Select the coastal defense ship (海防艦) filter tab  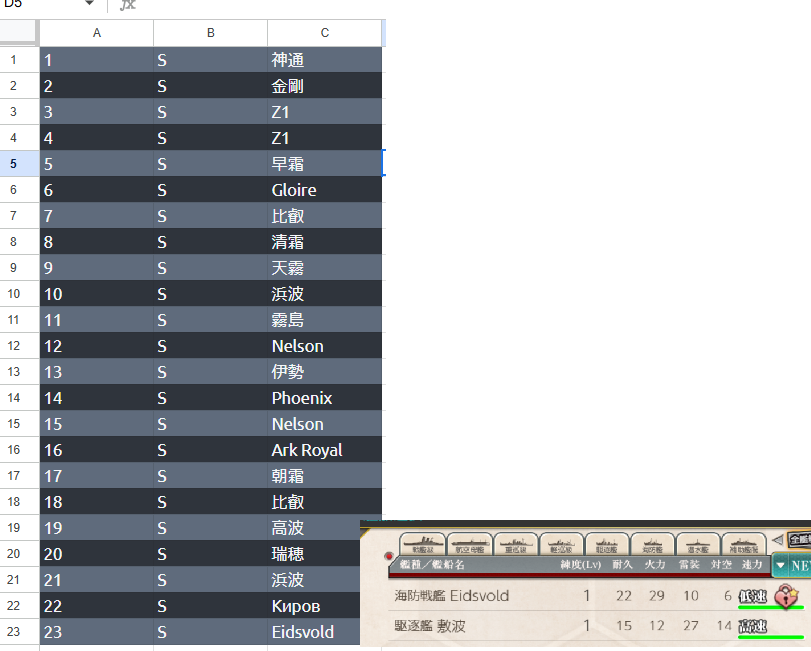click(654, 543)
